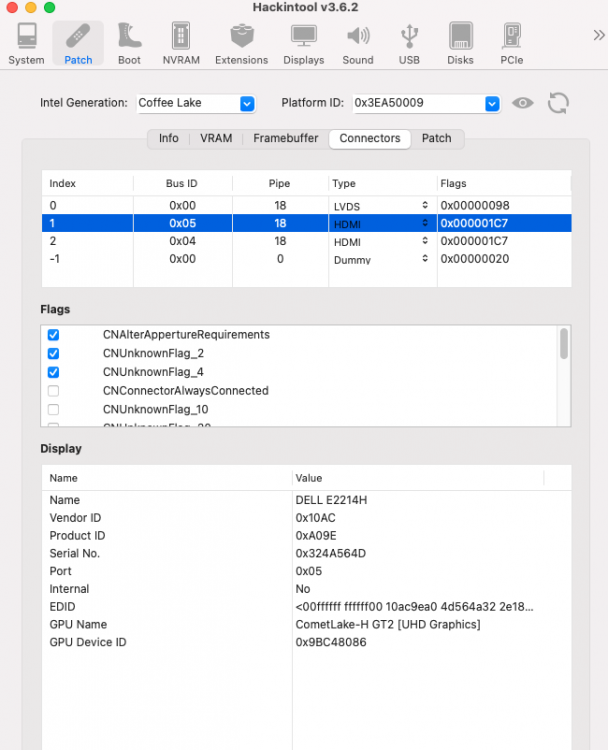608x750 pixels.
Task: Enable CNUnknownFlag_10 checkbox
Action: (x=54, y=409)
